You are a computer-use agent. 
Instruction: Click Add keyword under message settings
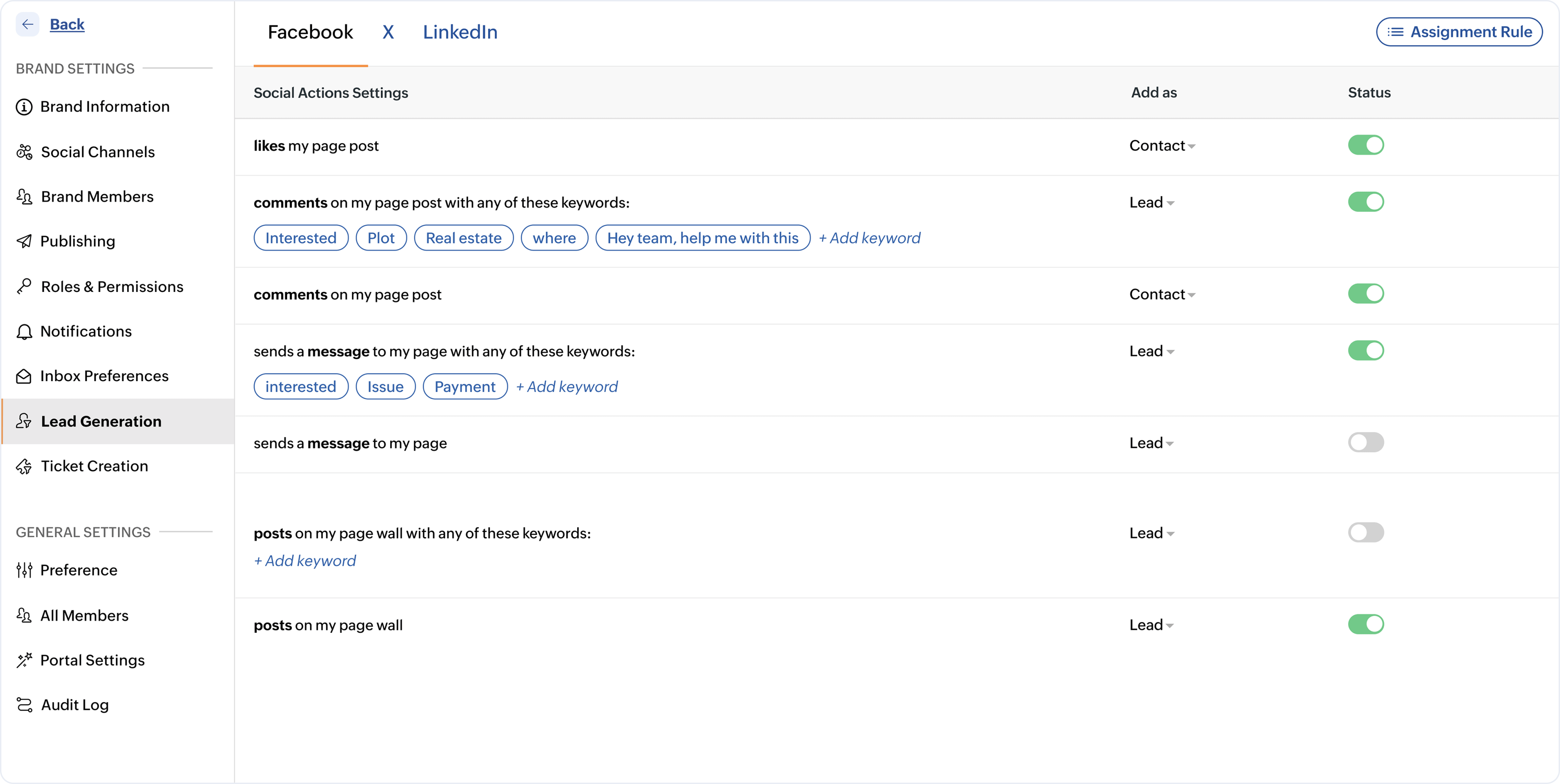coord(566,386)
